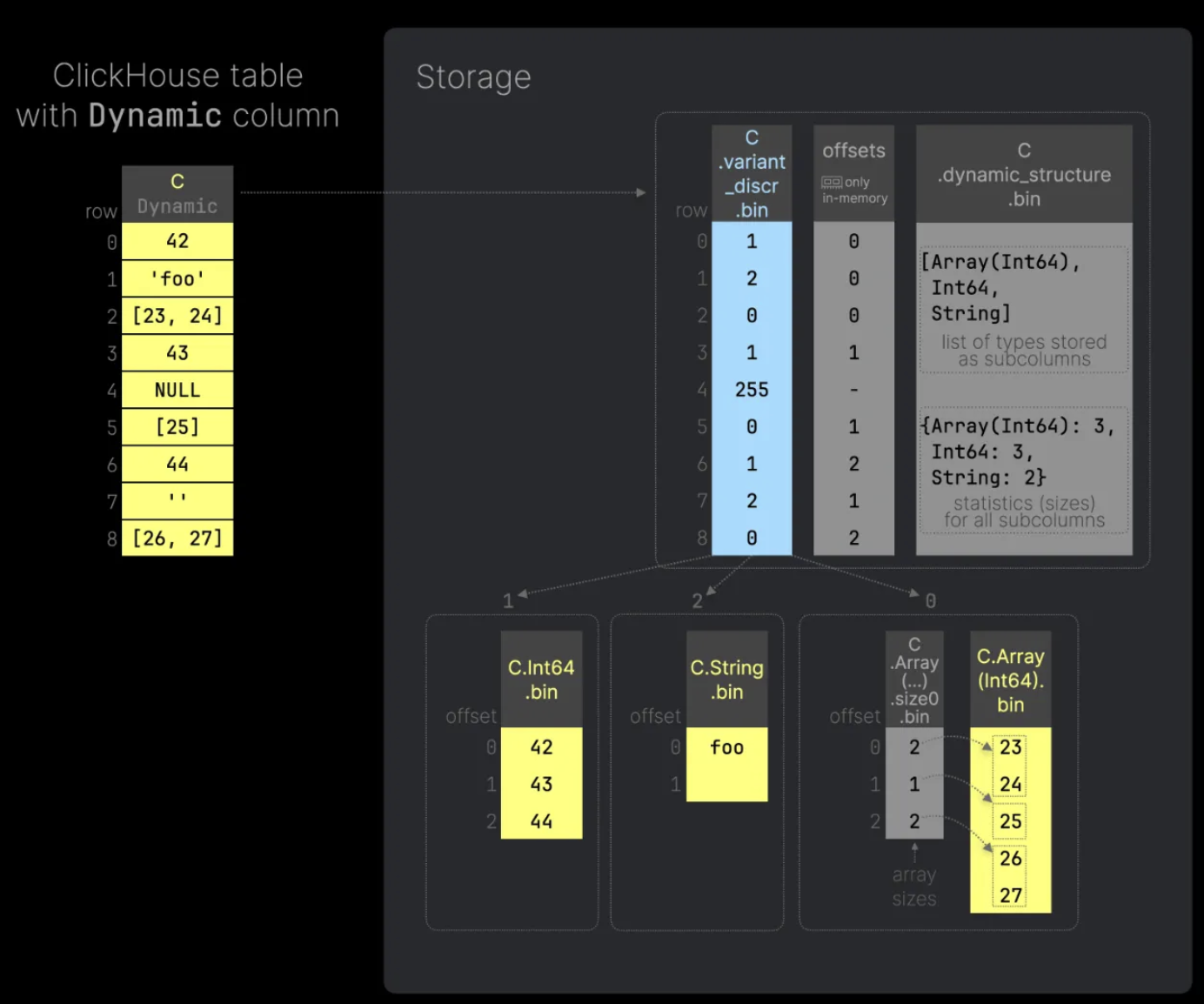Select the 'foo' value in C.String.bin
The image size is (1204, 1004).
726,747
